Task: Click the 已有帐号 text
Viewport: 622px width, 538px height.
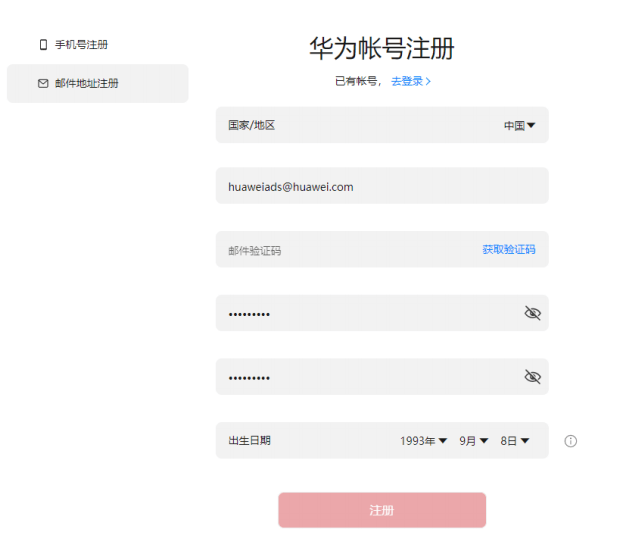Action: 356,81
